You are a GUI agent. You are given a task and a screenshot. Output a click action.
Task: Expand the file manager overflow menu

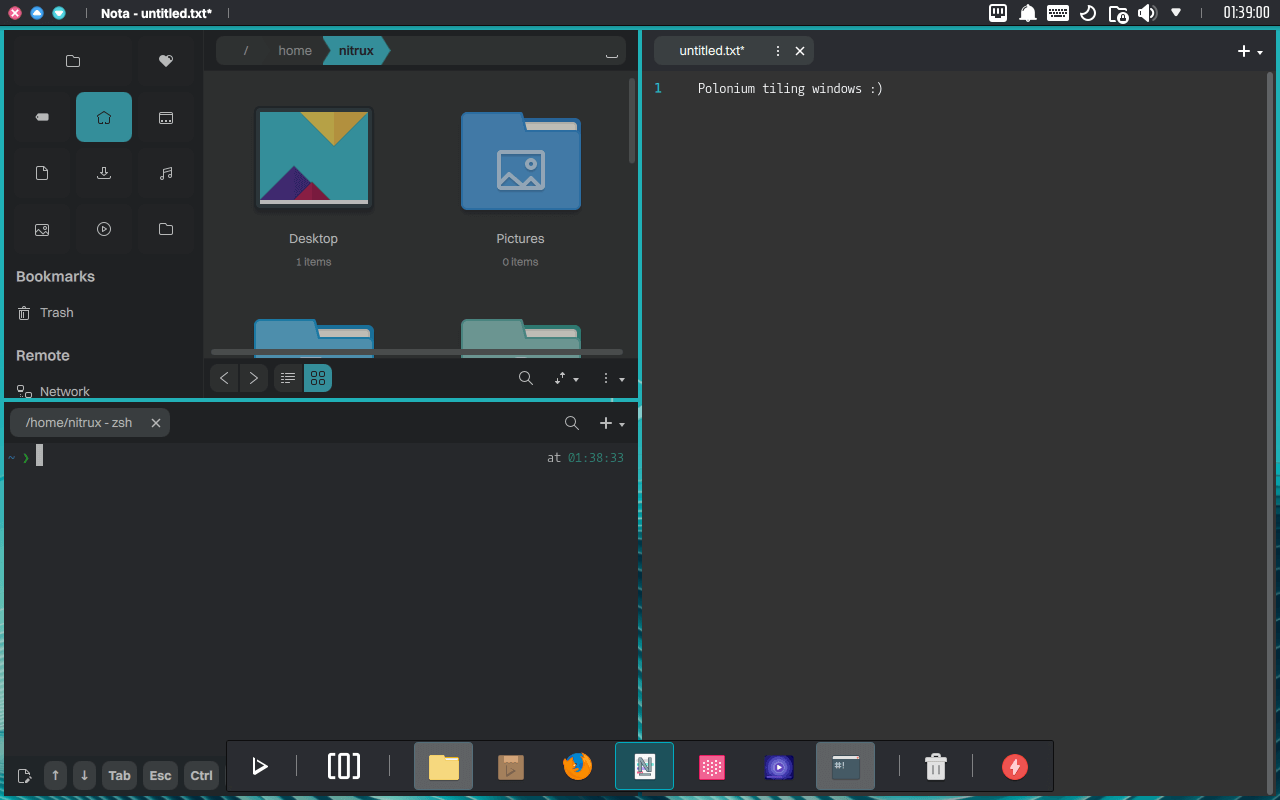pos(610,378)
